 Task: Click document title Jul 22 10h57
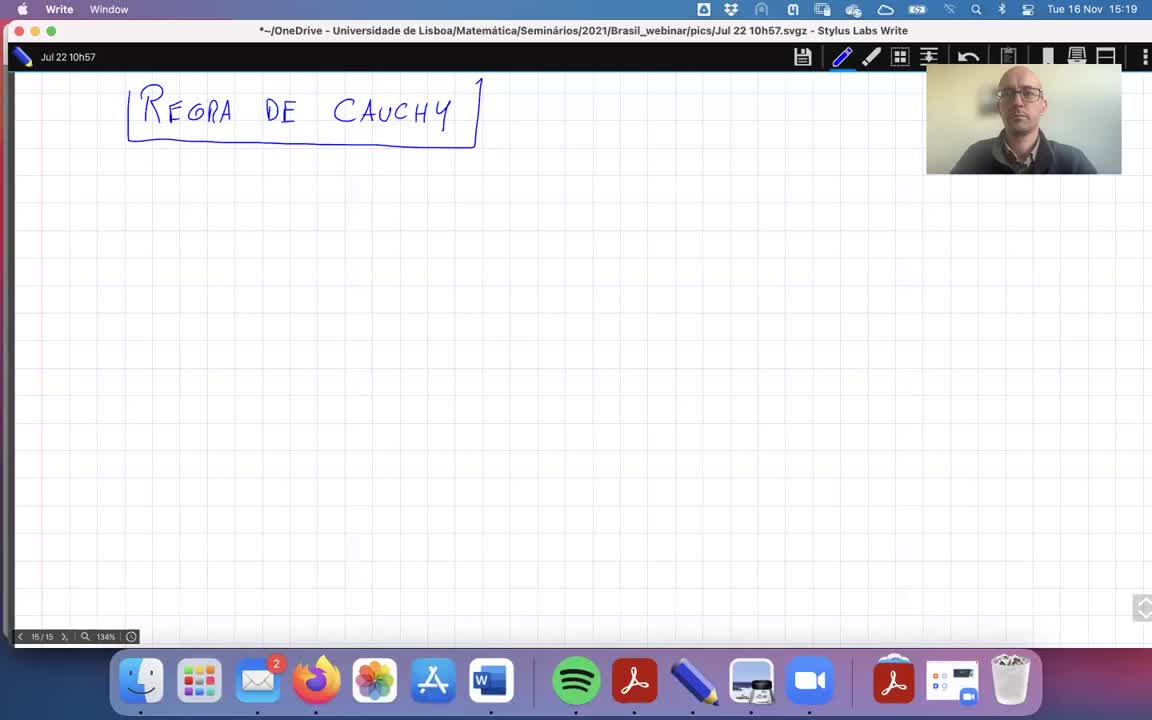68,57
